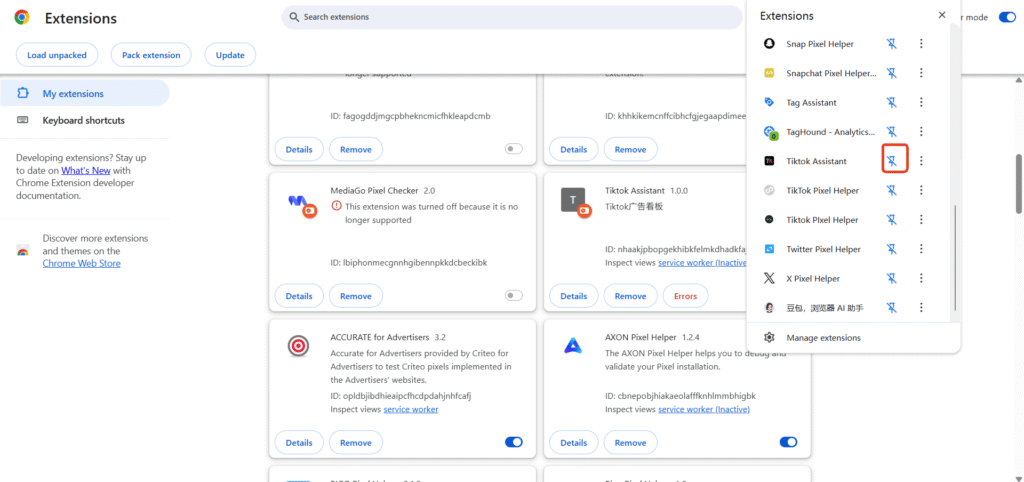The height and width of the screenshot is (482, 1024).
Task: Click the Tiktok Assistant icon in popup list
Action: [x=769, y=161]
